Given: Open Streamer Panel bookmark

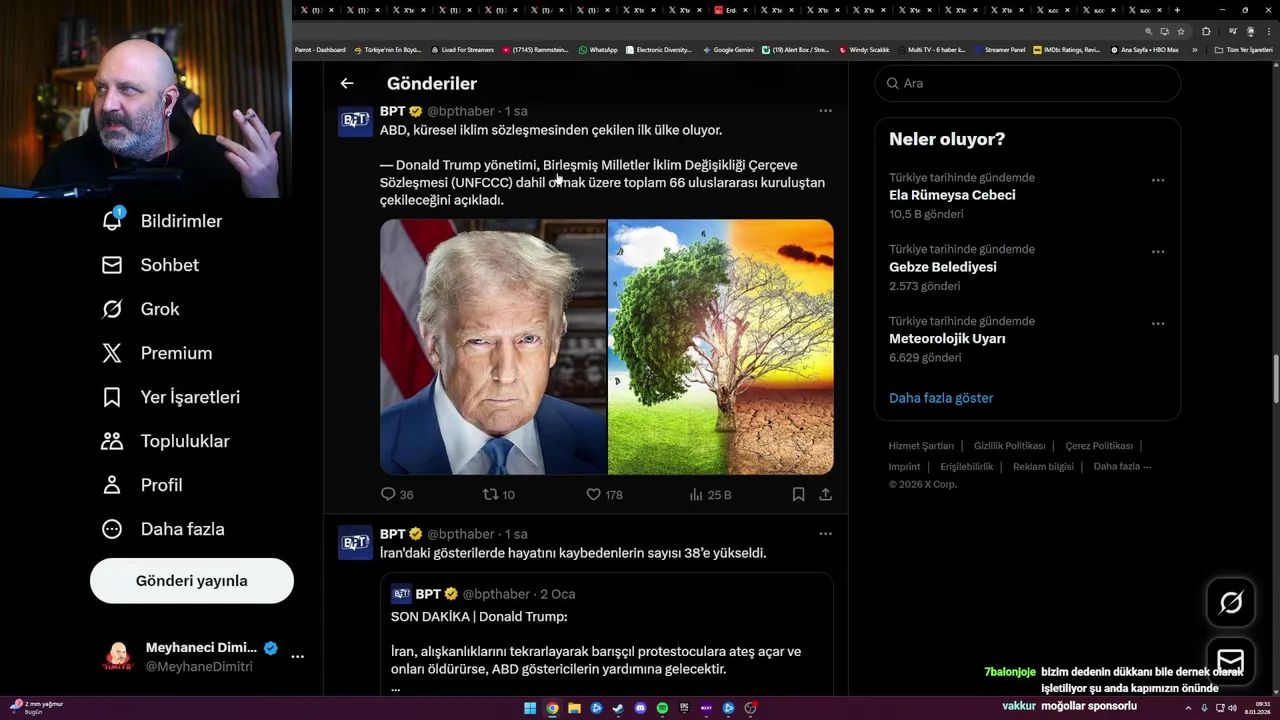Looking at the screenshot, I should coord(999,50).
